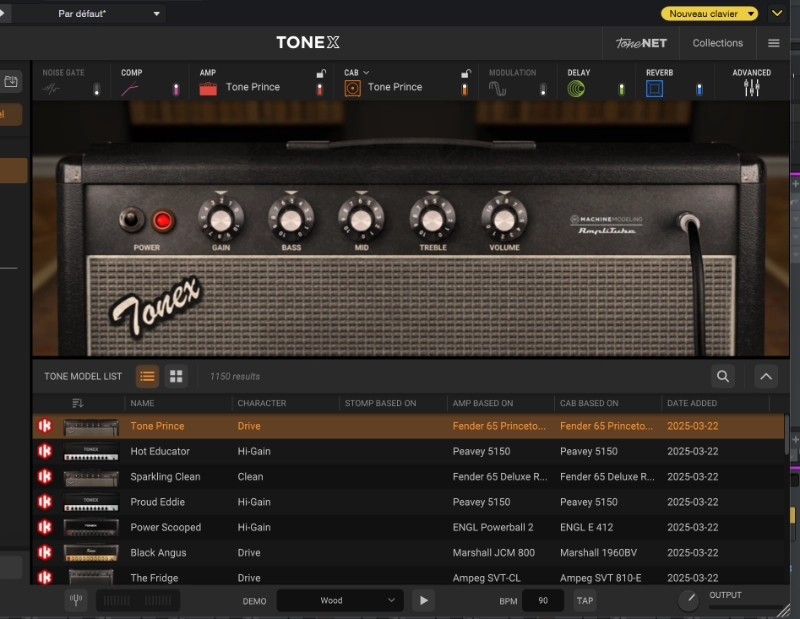800x619 pixels.
Task: Click the sort order icon in header
Action: click(78, 403)
